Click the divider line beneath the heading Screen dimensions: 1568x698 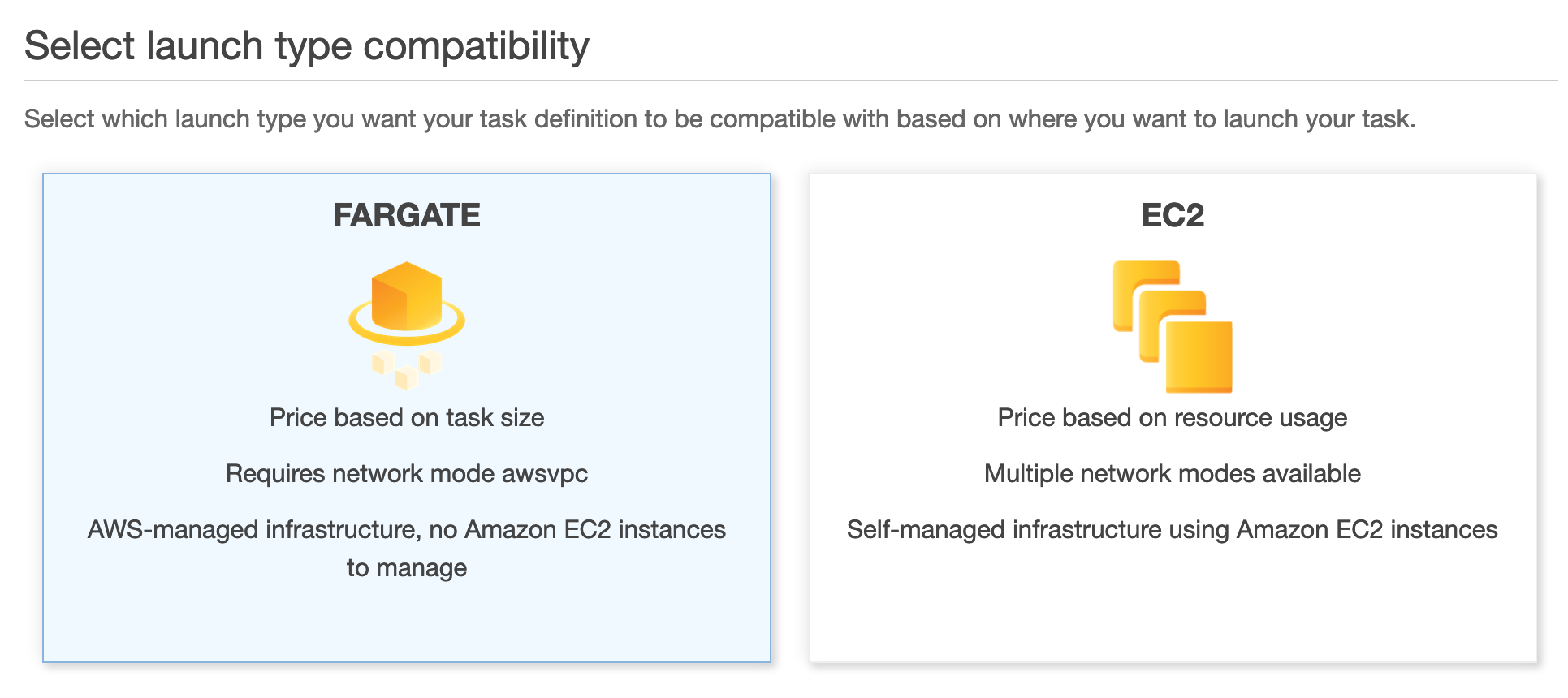click(x=791, y=80)
